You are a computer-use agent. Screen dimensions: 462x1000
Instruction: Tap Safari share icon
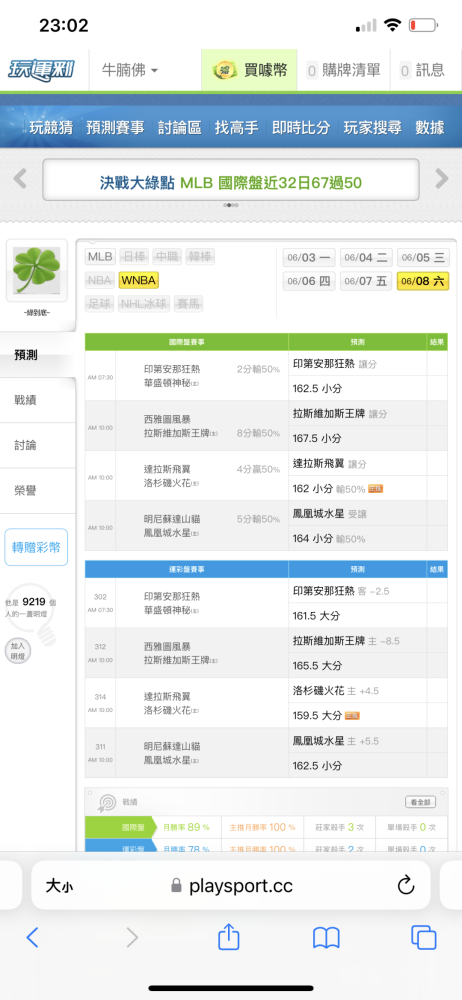pos(228,936)
